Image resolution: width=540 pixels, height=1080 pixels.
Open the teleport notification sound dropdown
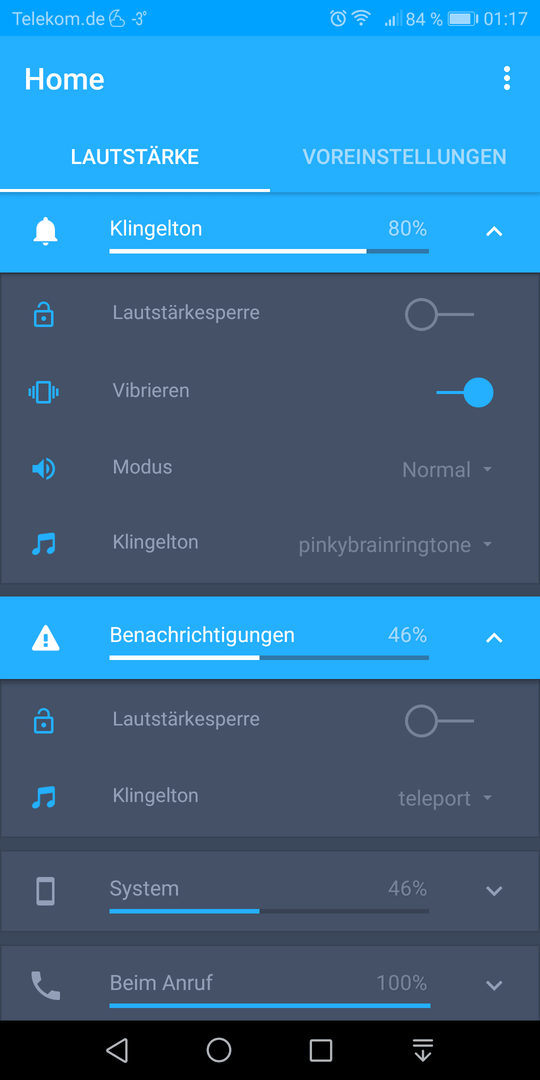(x=446, y=799)
